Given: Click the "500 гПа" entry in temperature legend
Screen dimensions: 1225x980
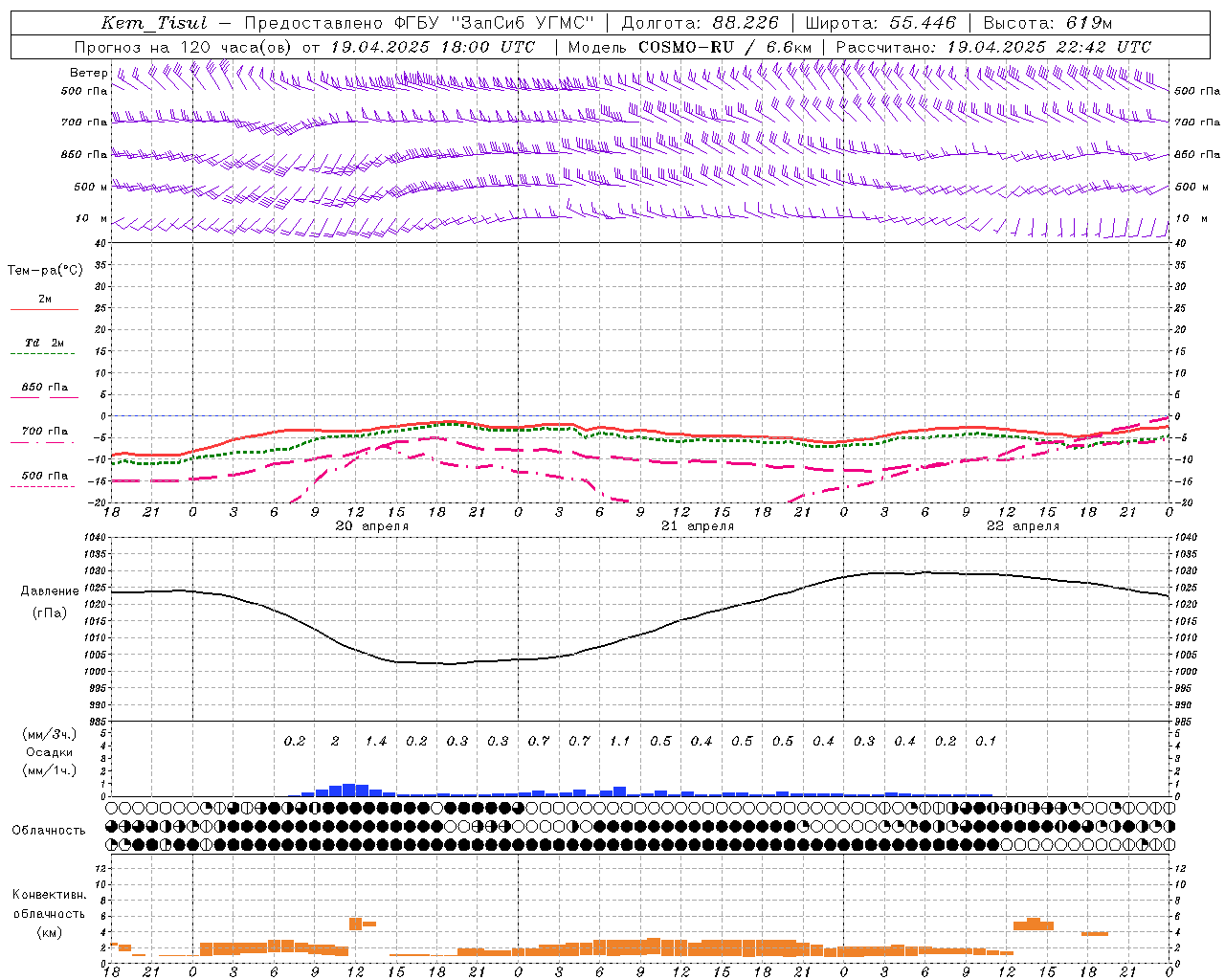Looking at the screenshot, I should click(45, 476).
